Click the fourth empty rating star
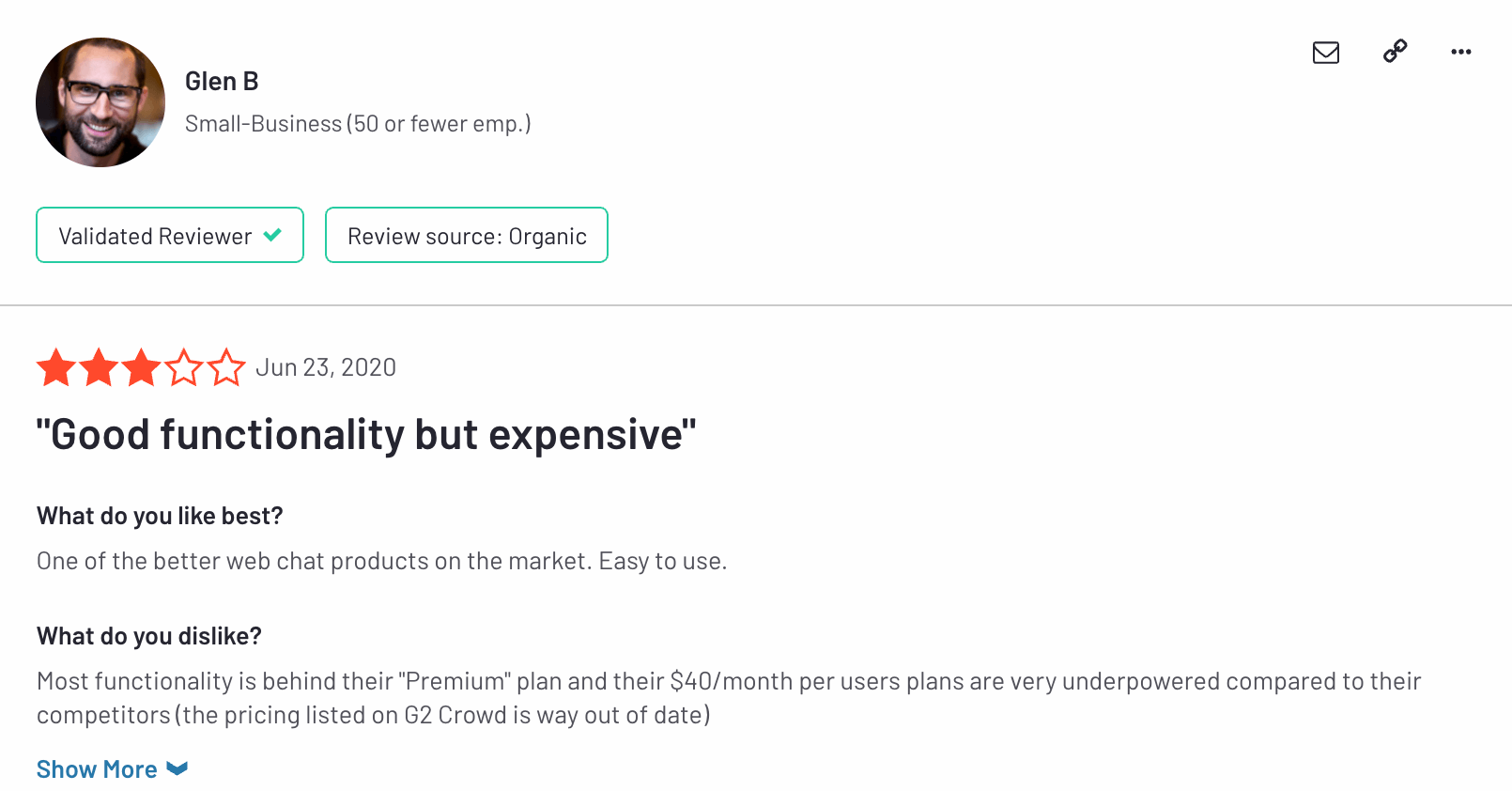Viewport: 1512px width, 791px height. [x=184, y=367]
